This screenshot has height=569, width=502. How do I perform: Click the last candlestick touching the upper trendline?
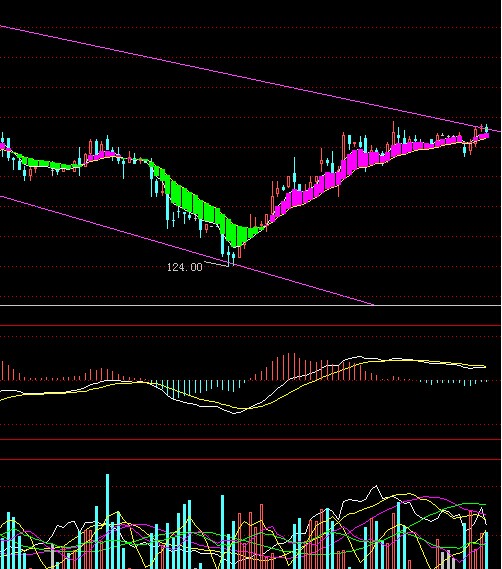click(x=486, y=128)
